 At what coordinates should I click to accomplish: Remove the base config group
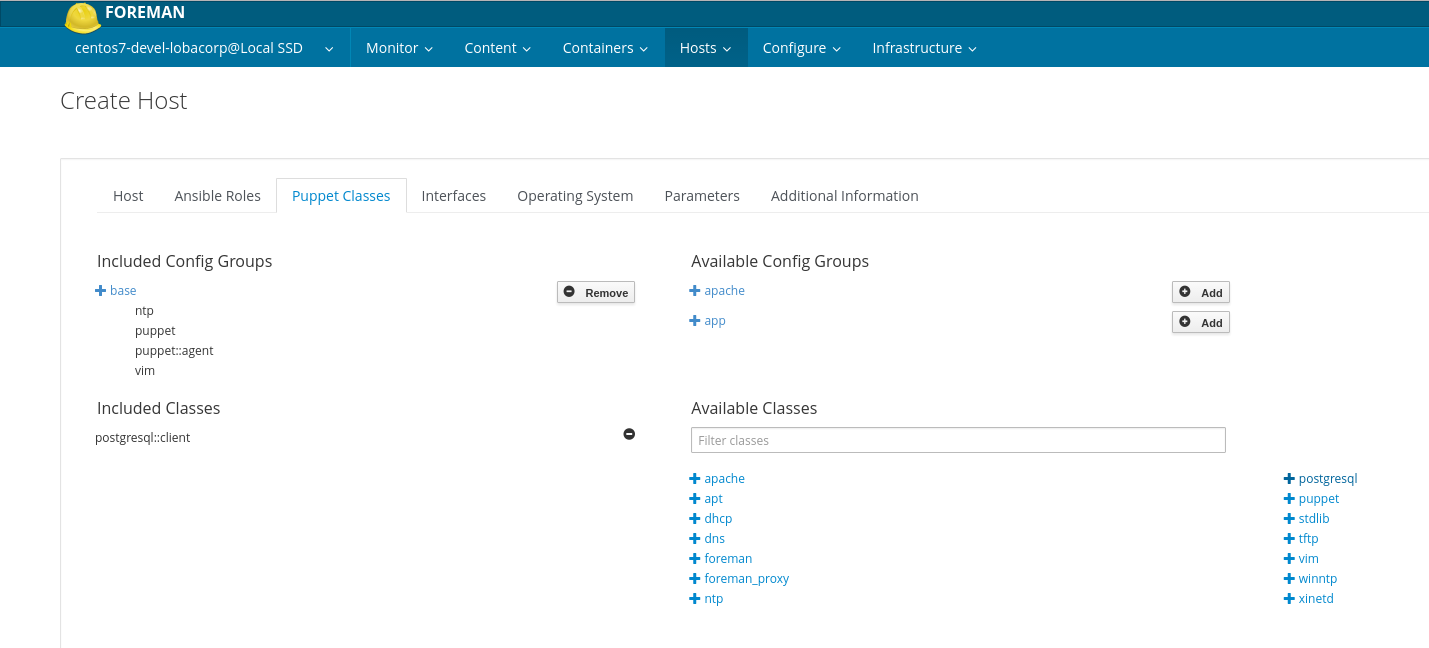[x=596, y=292]
